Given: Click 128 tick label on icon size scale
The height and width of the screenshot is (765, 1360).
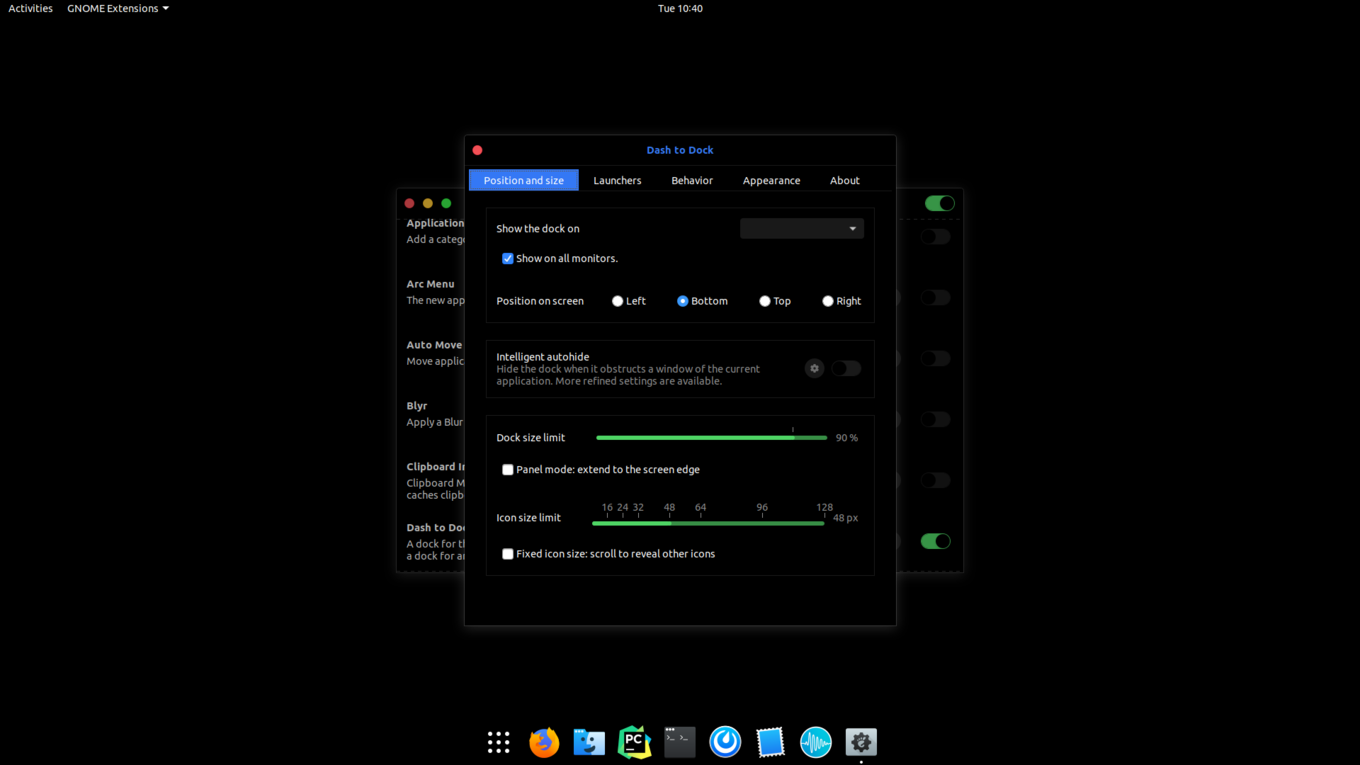Looking at the screenshot, I should [x=824, y=507].
